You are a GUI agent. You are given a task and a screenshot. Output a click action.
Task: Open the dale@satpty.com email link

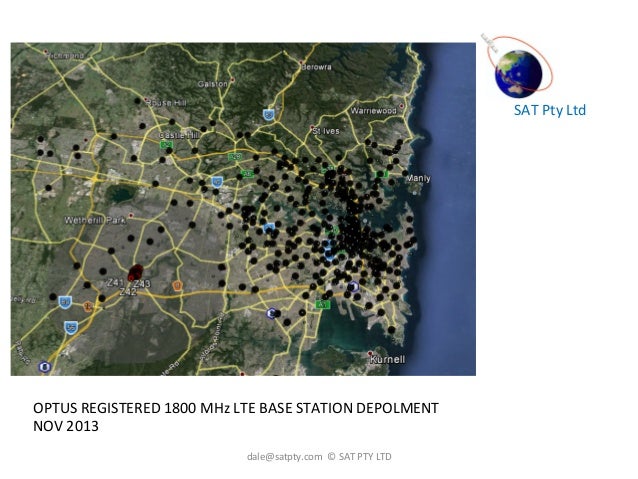[277, 457]
